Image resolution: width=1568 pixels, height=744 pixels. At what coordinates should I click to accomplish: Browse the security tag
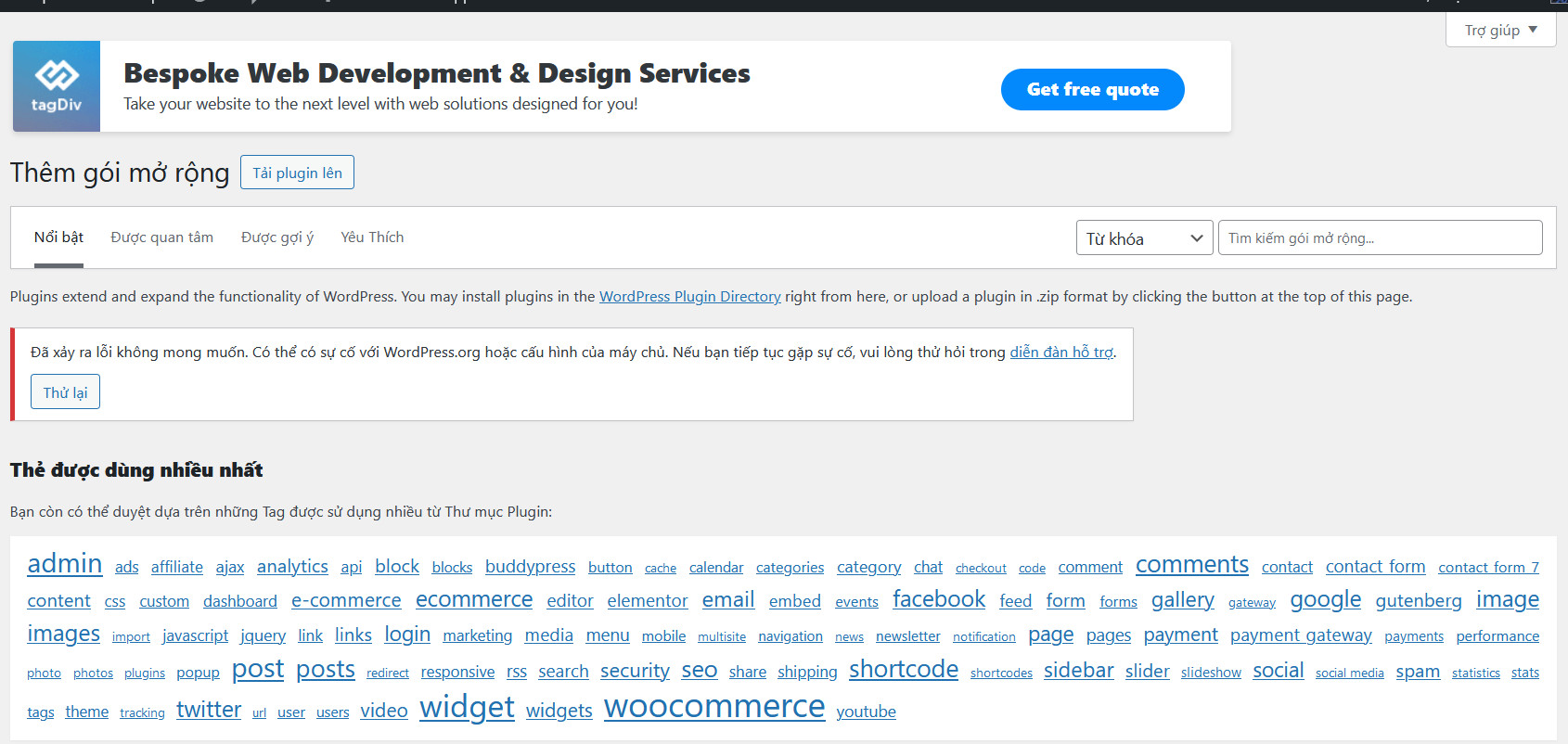635,671
